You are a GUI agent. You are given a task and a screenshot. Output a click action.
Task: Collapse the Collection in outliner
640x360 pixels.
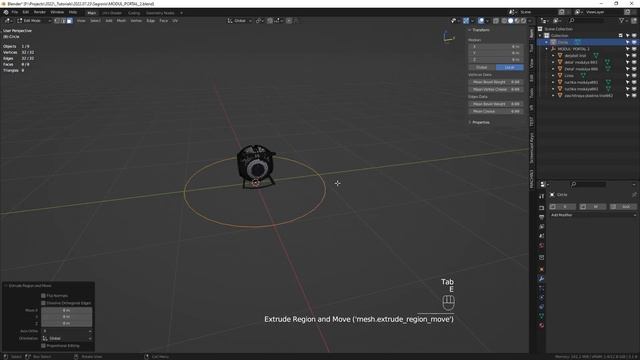click(x=540, y=36)
